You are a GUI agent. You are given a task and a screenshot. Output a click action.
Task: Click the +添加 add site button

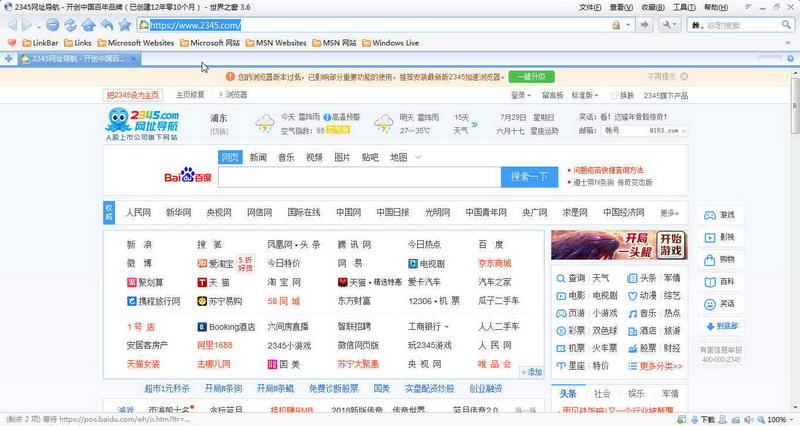[x=531, y=372]
